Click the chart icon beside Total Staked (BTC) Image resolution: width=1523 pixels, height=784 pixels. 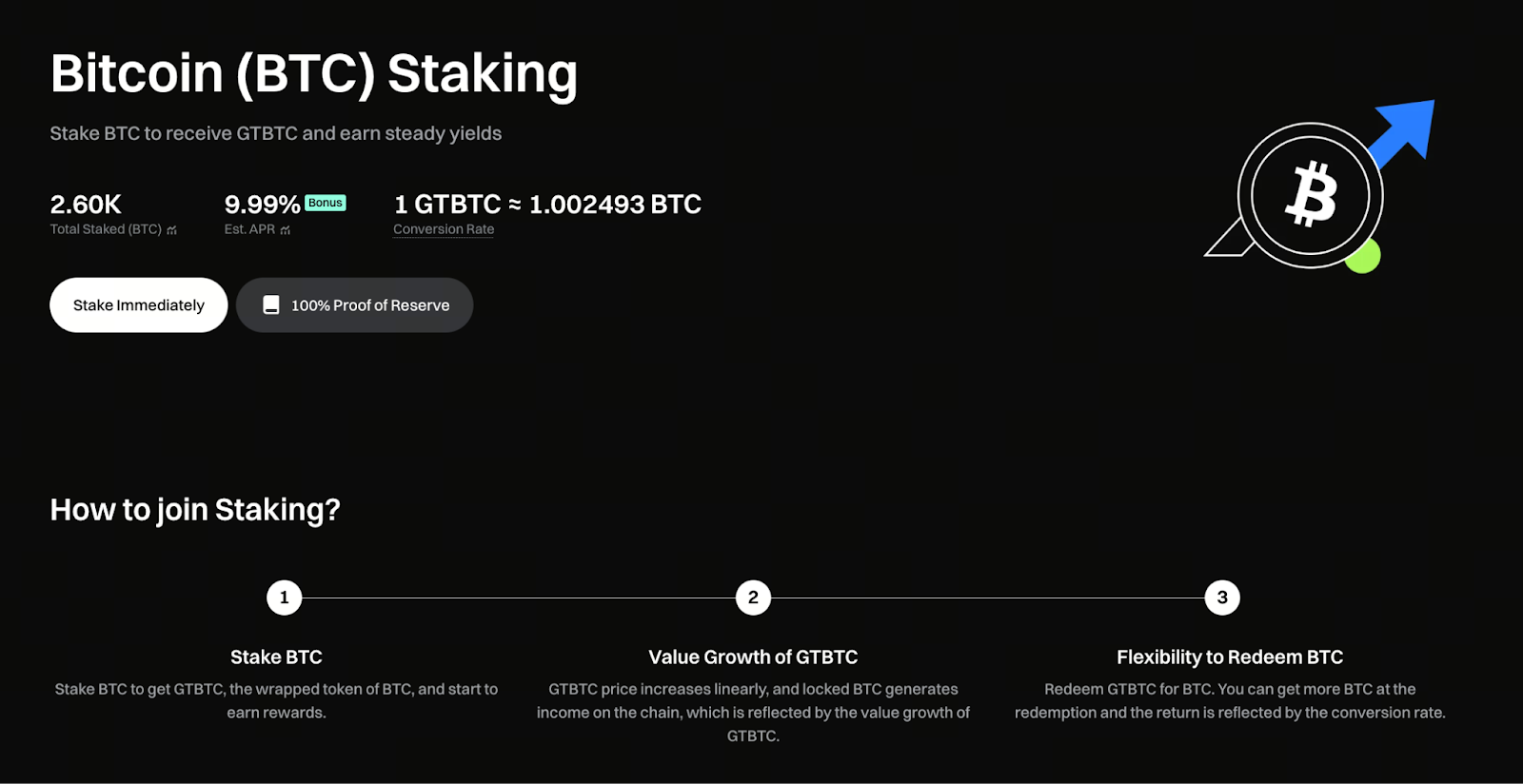coord(171,230)
